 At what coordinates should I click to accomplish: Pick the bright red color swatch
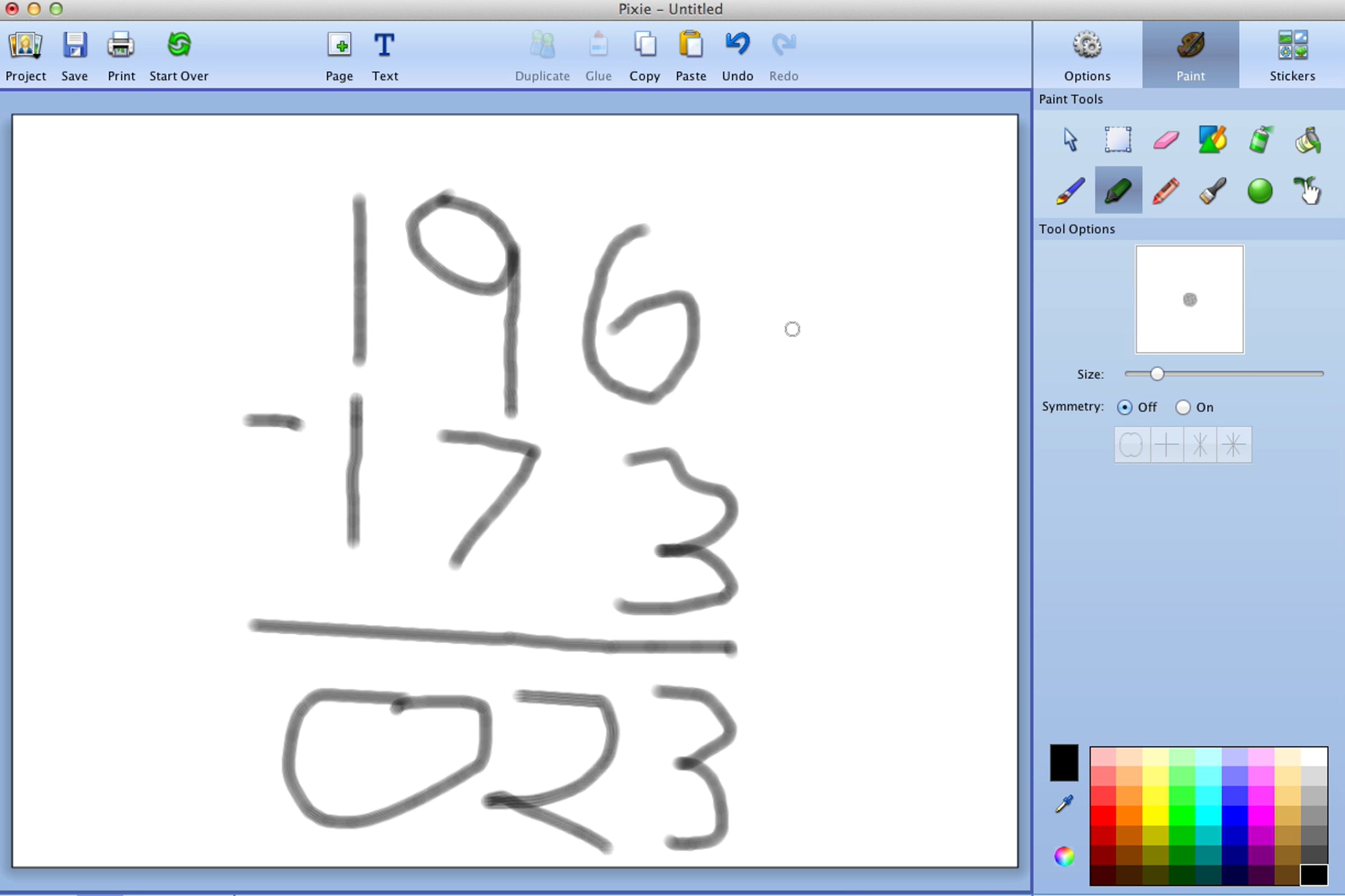click(x=1103, y=815)
